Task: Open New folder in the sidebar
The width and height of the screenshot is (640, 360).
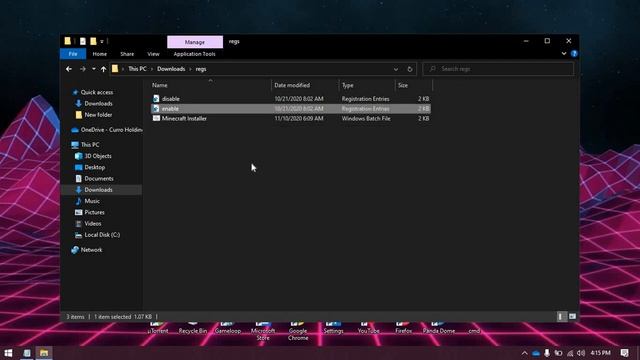Action: point(98,115)
